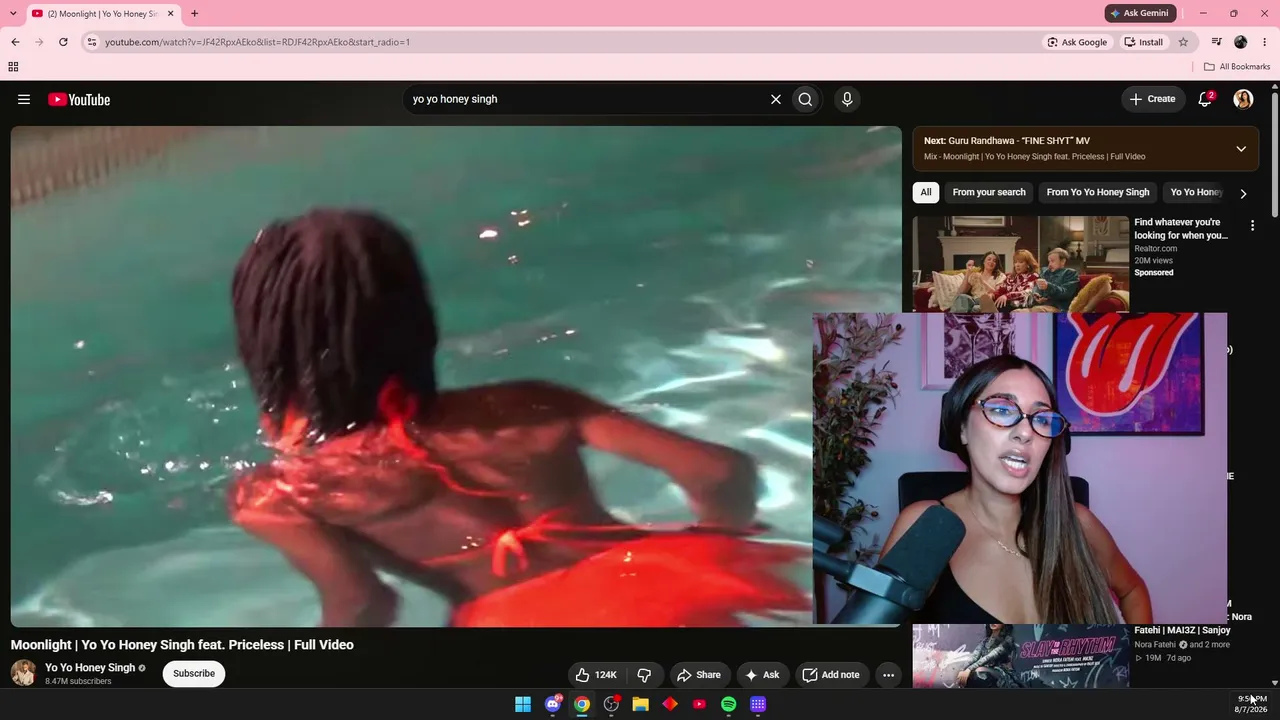The image size is (1280, 720).
Task: Open the Chrome profile avatar
Action: click(x=1241, y=42)
